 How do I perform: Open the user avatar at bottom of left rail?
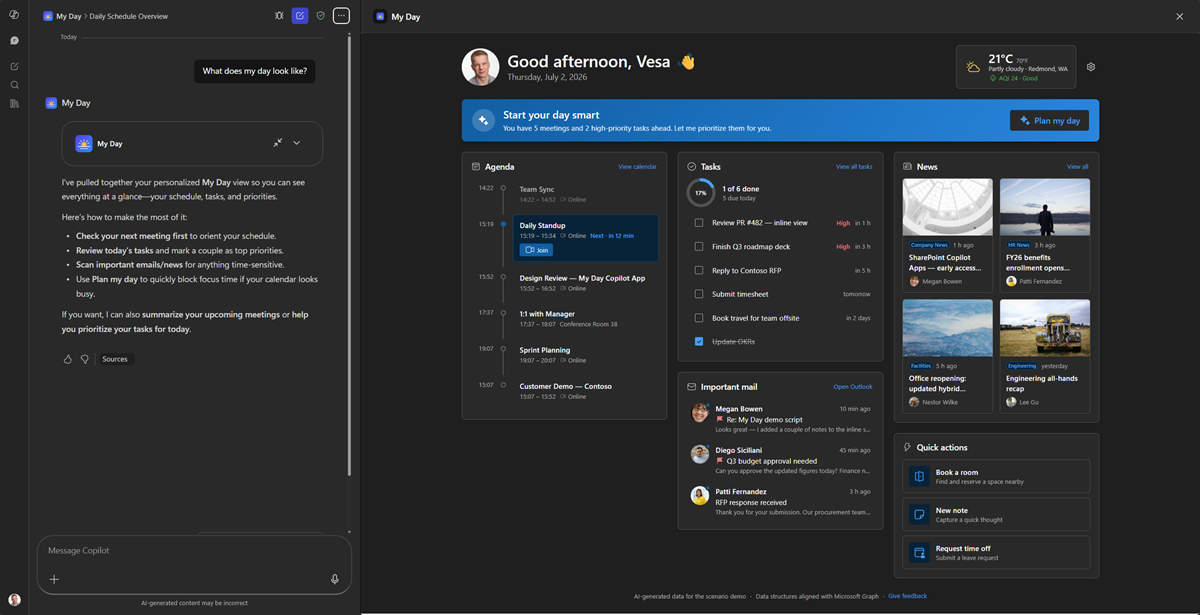coord(14,600)
